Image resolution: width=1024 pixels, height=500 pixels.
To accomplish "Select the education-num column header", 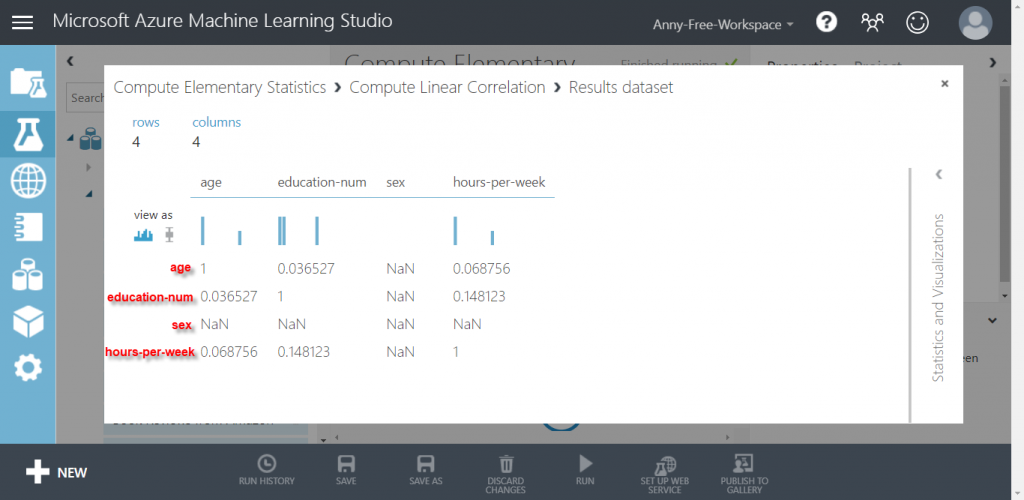I will pos(322,182).
